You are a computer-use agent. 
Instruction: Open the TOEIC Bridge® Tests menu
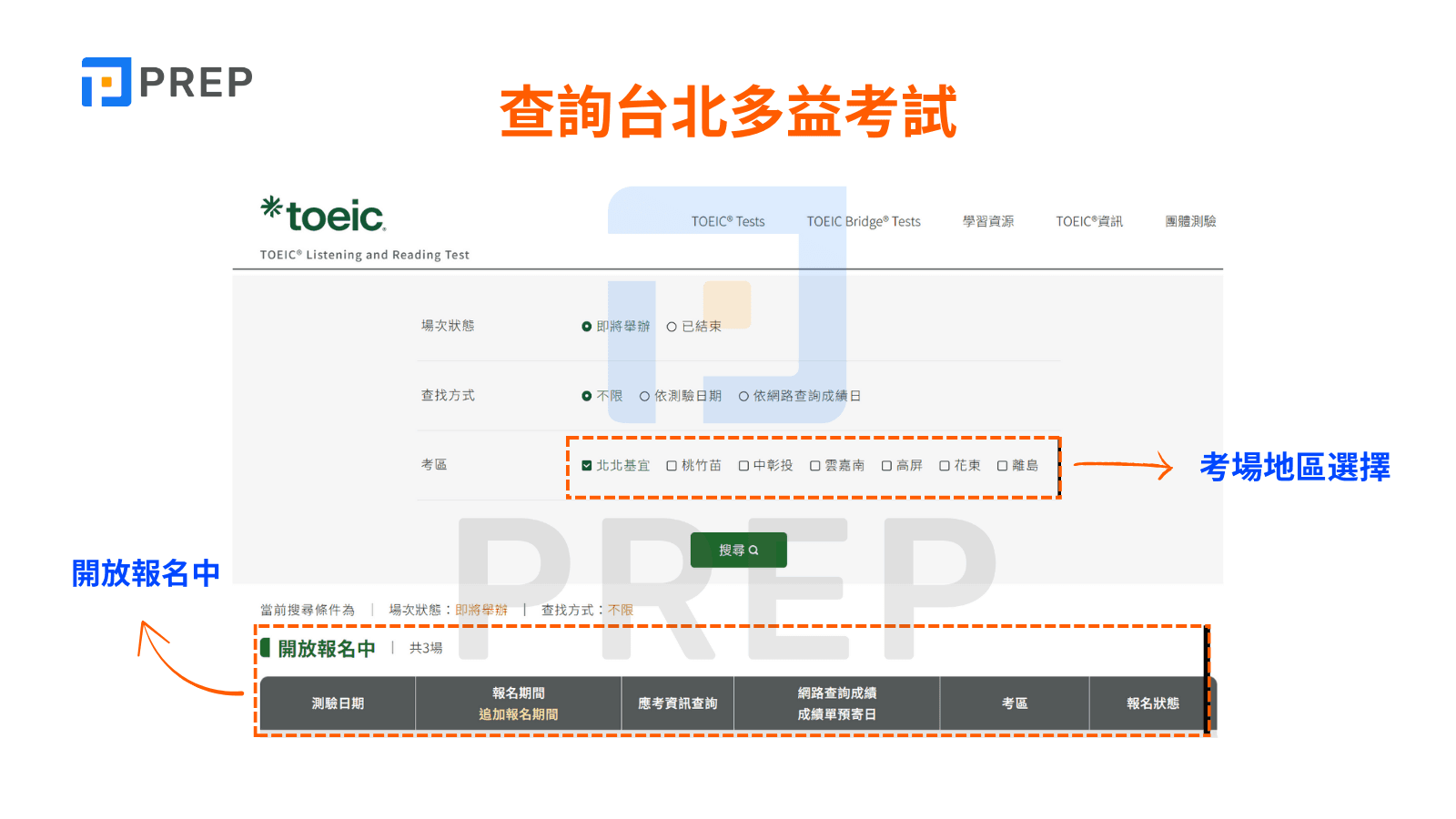click(x=864, y=221)
